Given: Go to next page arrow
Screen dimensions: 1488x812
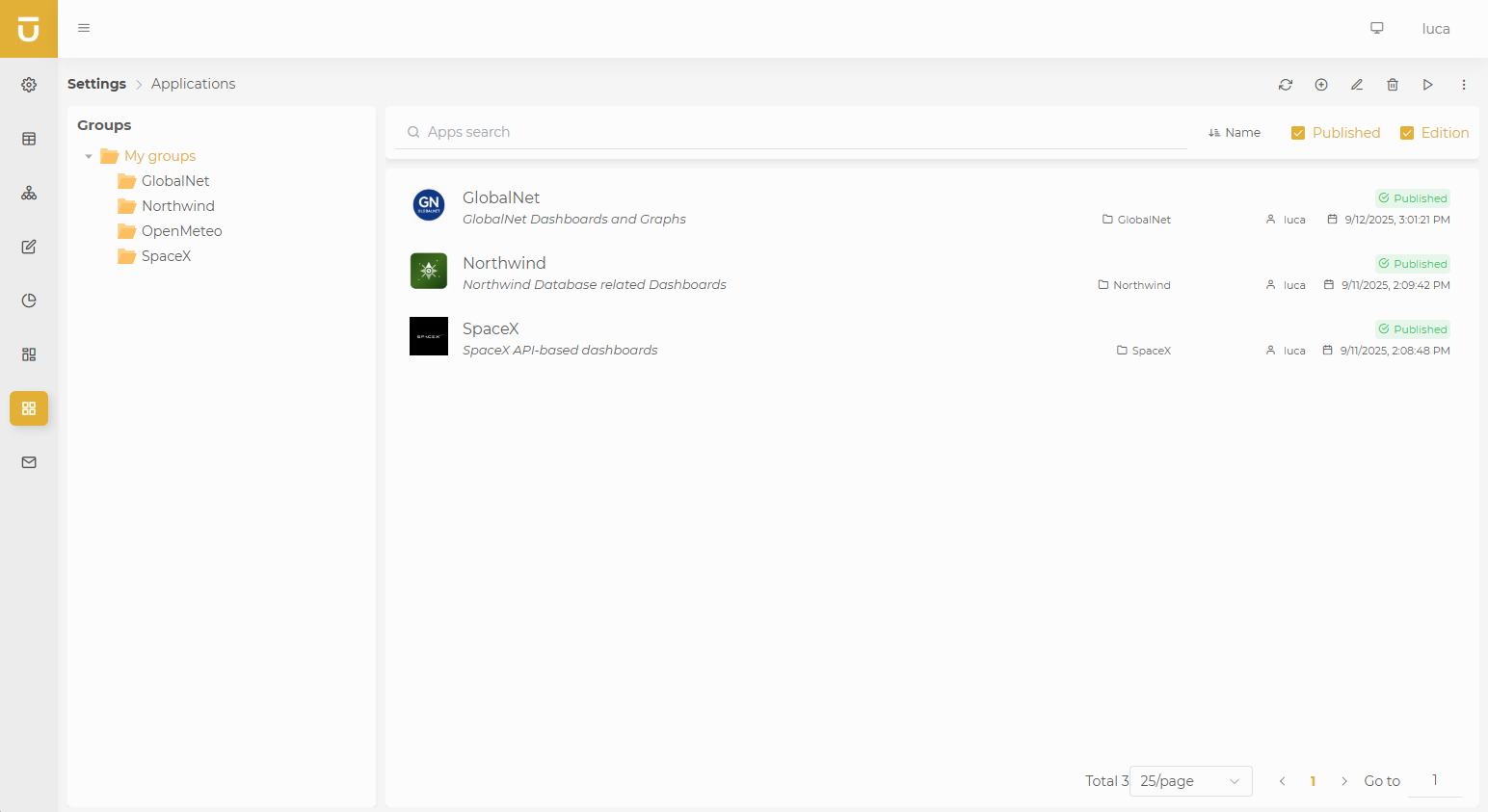Looking at the screenshot, I should pos(1344,781).
